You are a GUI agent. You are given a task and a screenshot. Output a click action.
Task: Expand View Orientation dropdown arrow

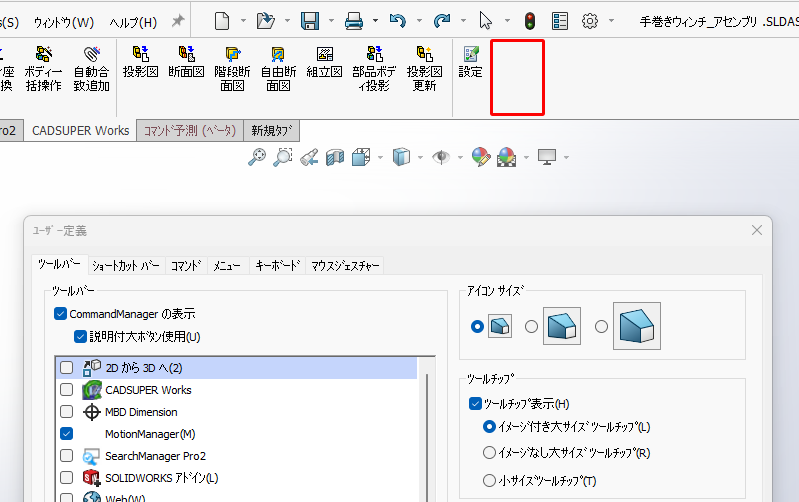pos(380,157)
